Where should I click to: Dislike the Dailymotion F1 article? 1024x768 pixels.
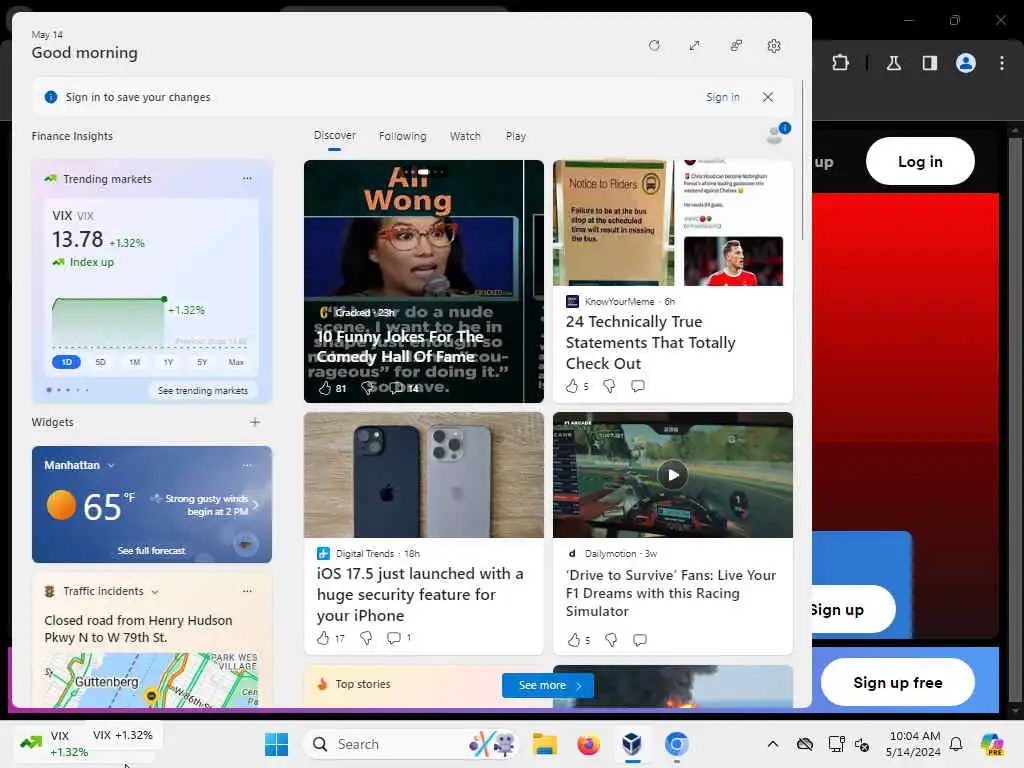pyautogui.click(x=611, y=640)
